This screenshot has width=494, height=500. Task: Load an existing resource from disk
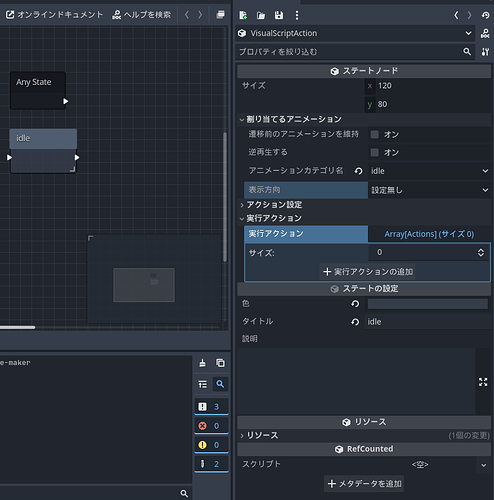261,15
